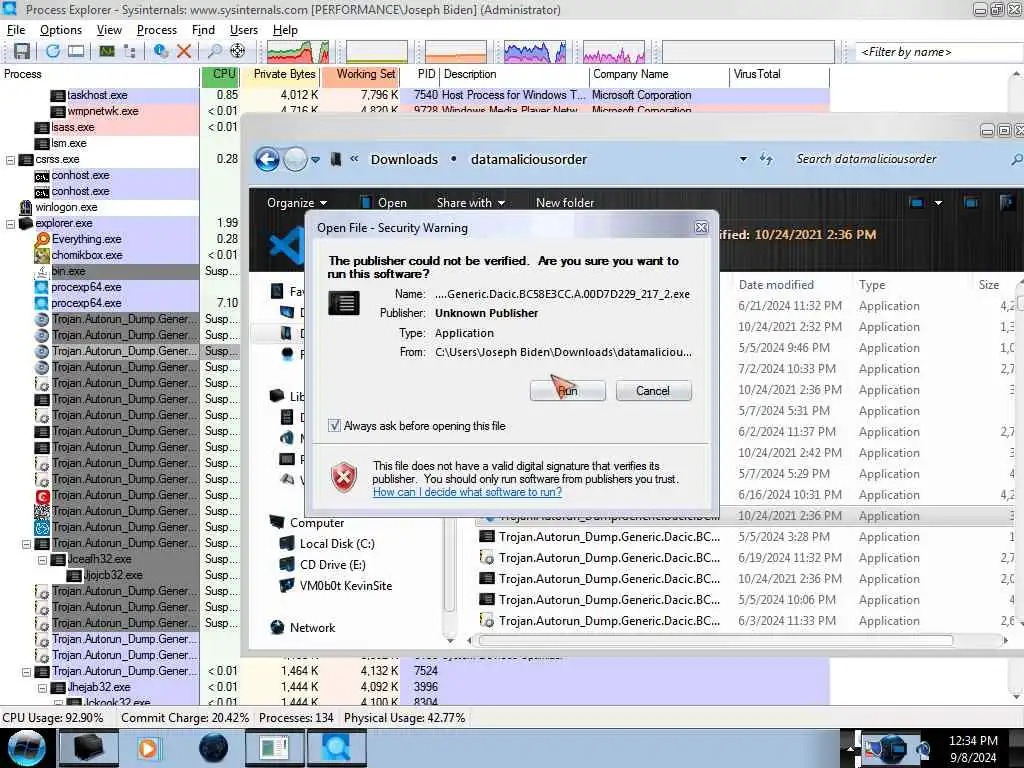1024x768 pixels.
Task: Collapse the csrss.exe tree node
Action: (10, 159)
